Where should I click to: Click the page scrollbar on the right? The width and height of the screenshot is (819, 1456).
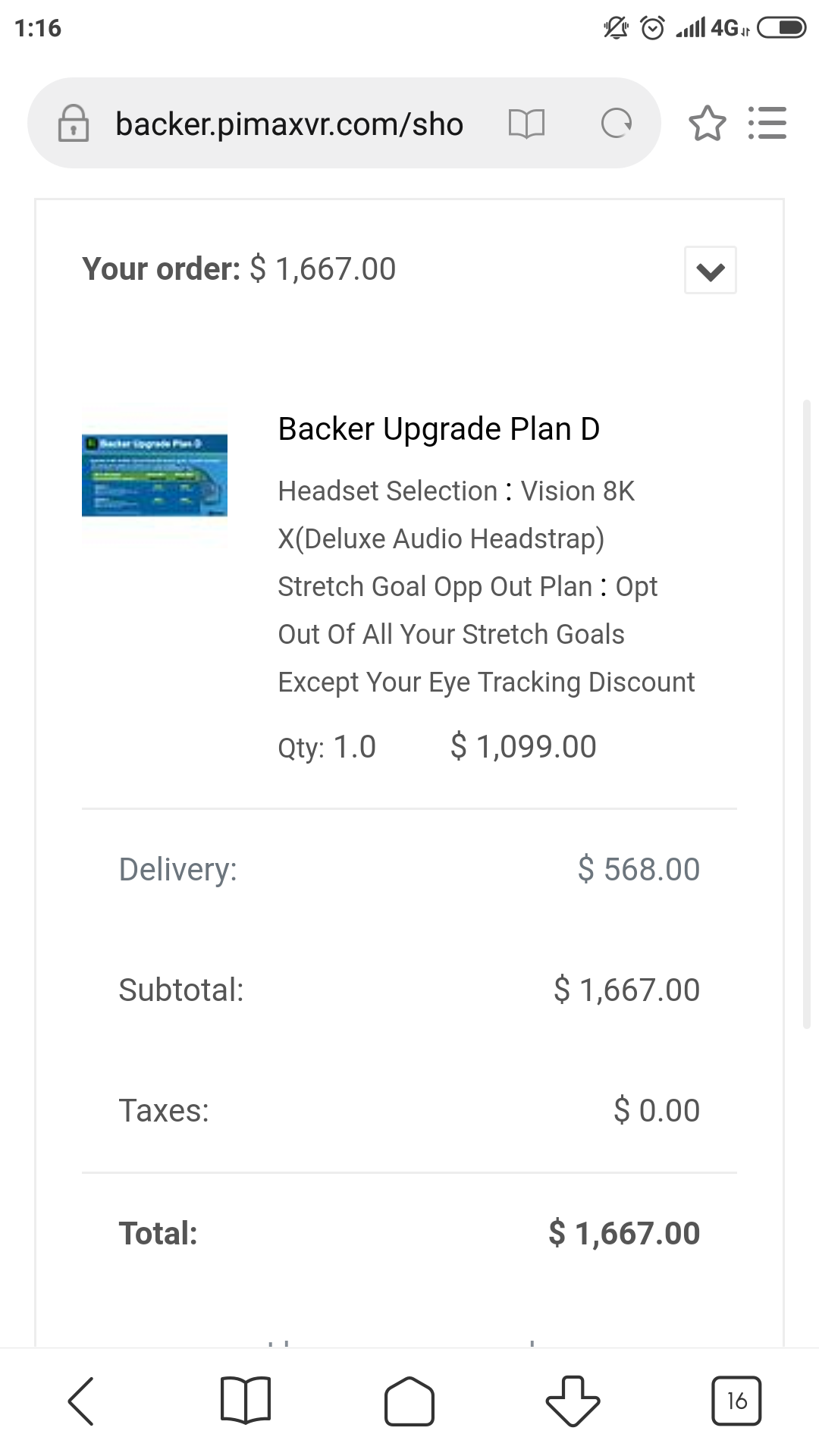(x=807, y=713)
